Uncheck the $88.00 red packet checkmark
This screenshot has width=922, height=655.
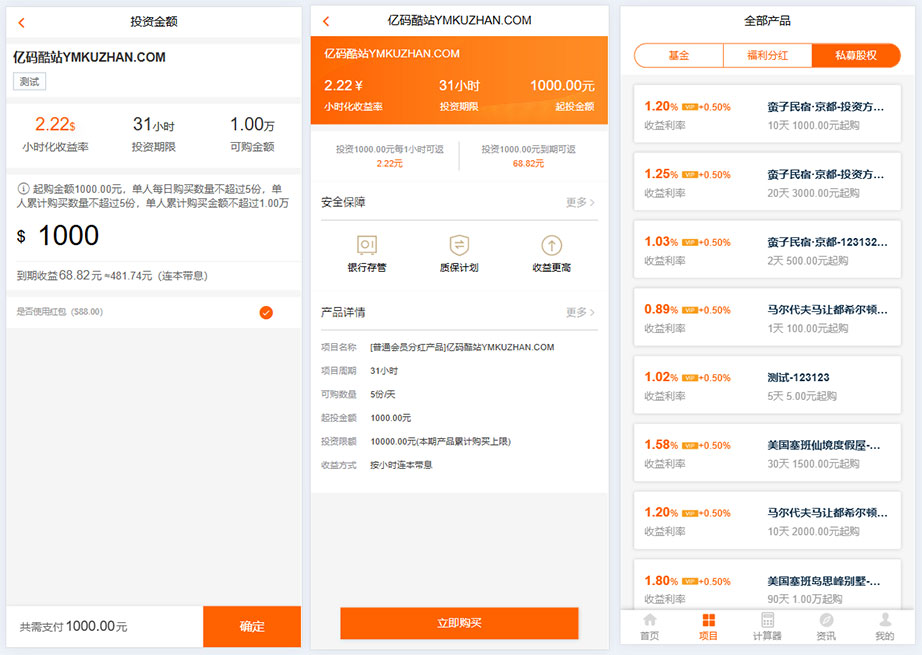pos(265,312)
